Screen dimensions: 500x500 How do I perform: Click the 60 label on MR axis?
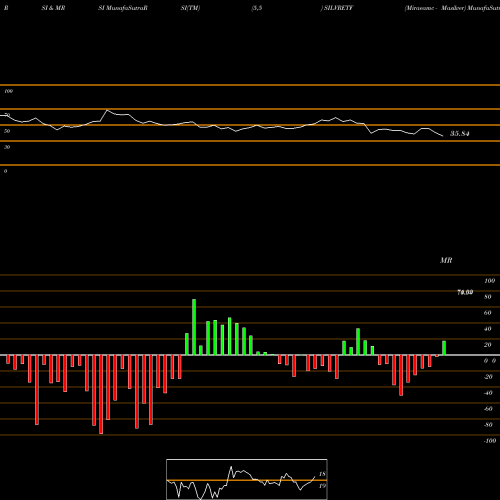487,313
